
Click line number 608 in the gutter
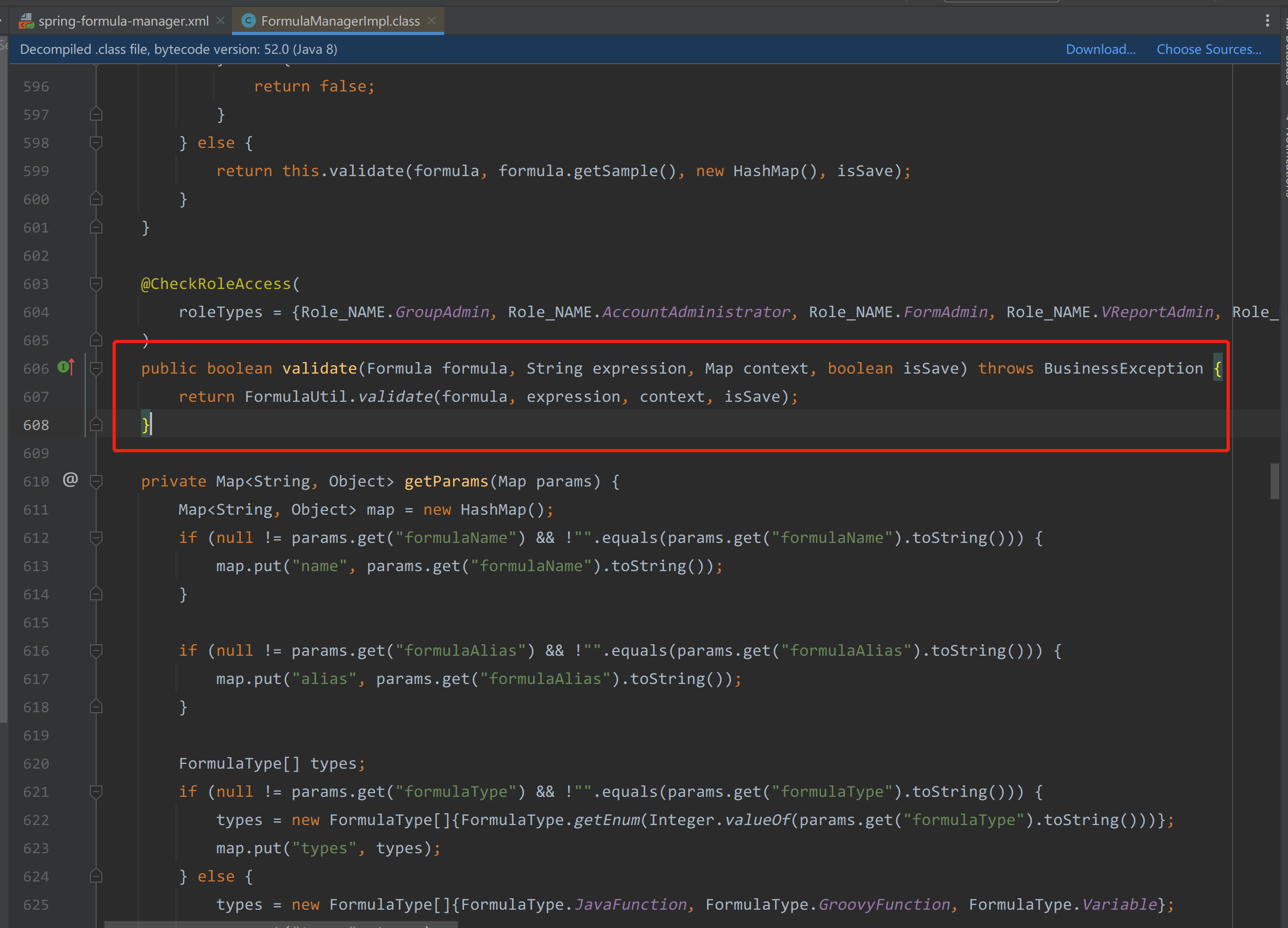(36, 425)
